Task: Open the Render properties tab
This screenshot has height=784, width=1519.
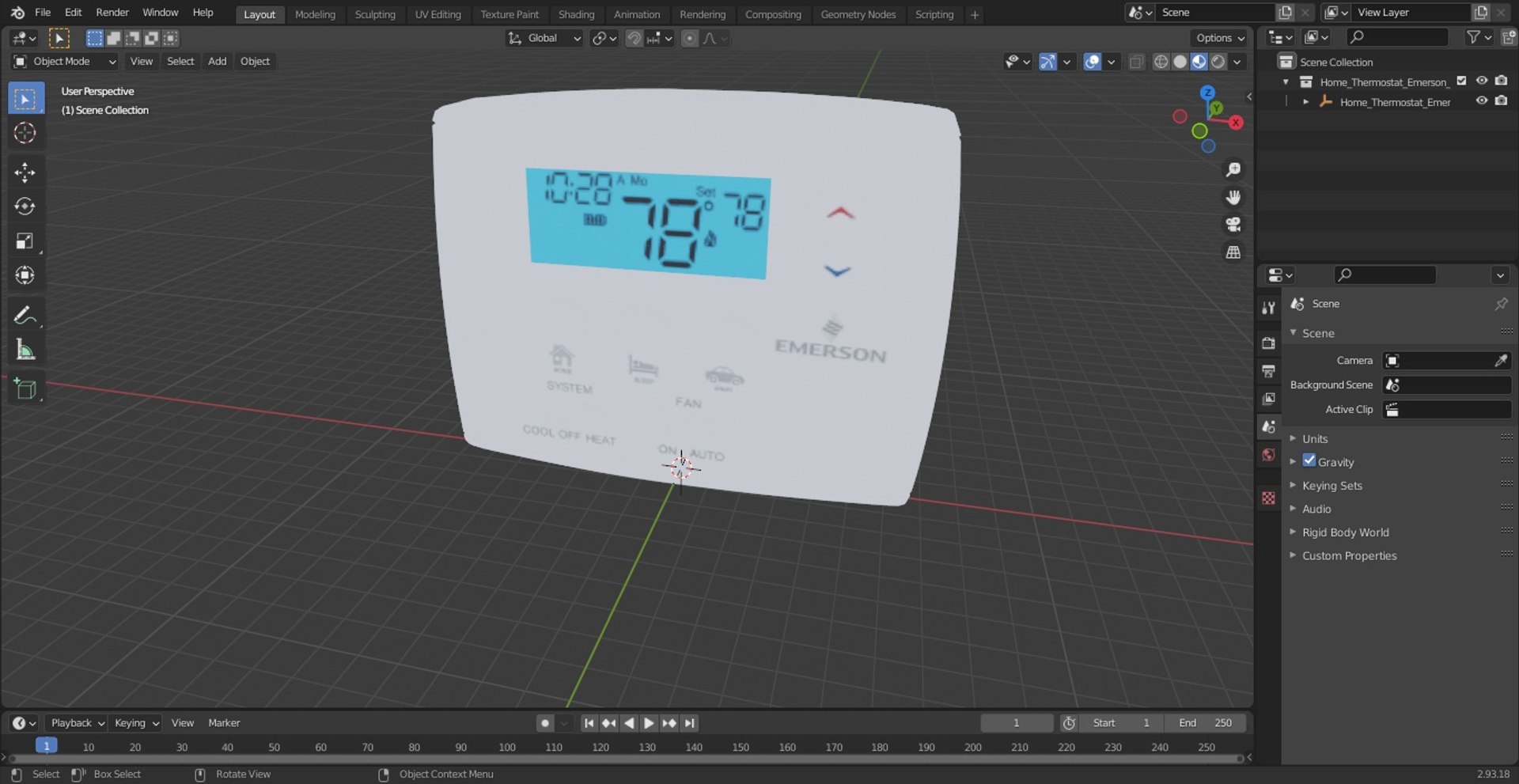Action: tap(1269, 343)
